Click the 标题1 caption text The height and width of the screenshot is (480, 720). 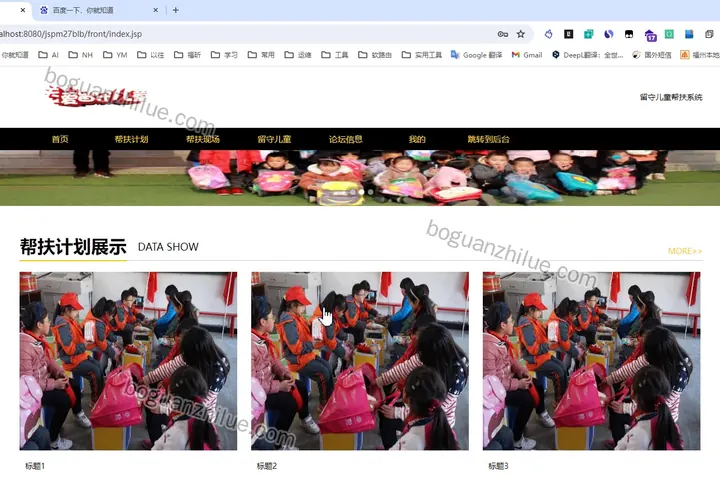click(35, 466)
